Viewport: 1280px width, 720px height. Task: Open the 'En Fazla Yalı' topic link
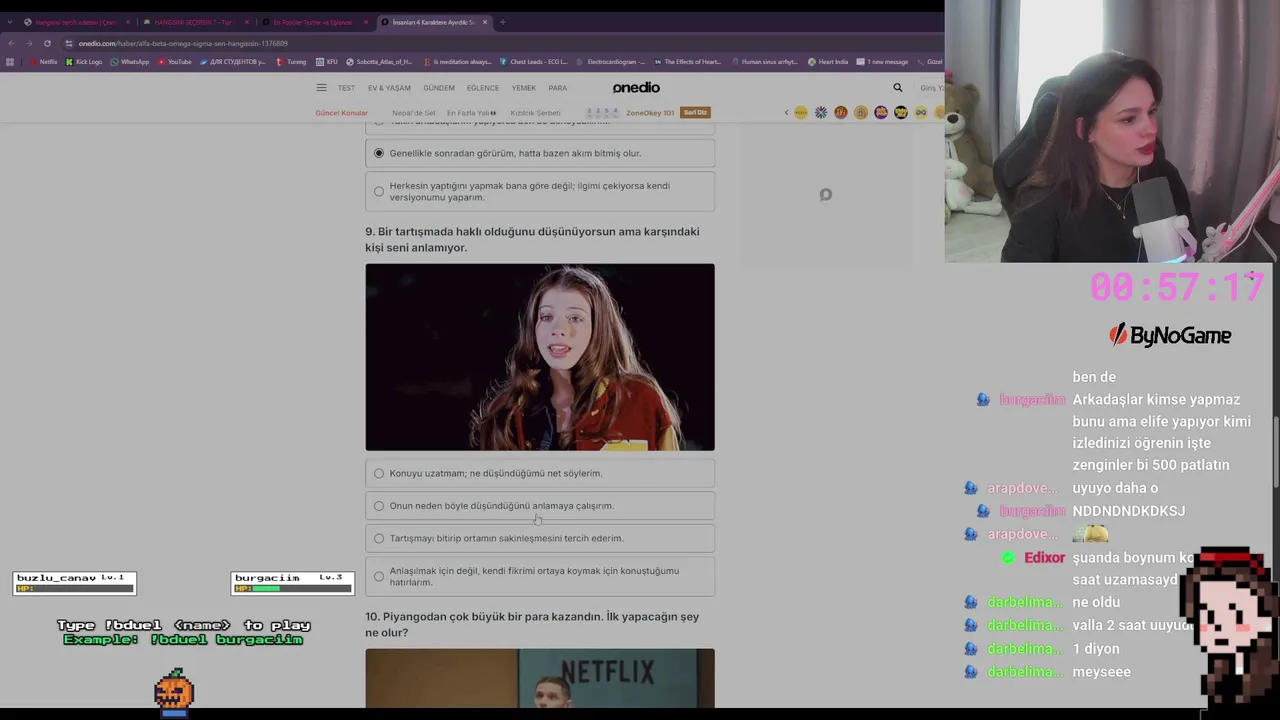(472, 113)
